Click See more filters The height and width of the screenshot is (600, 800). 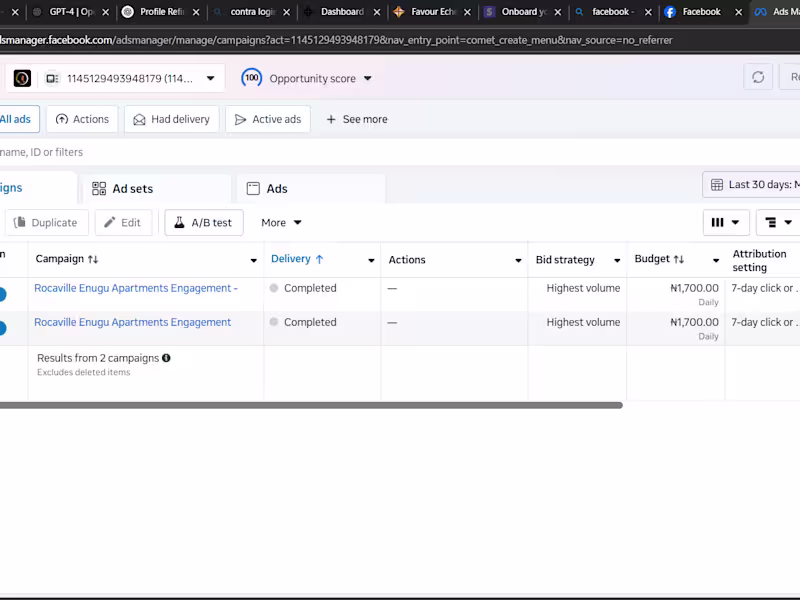pos(357,119)
